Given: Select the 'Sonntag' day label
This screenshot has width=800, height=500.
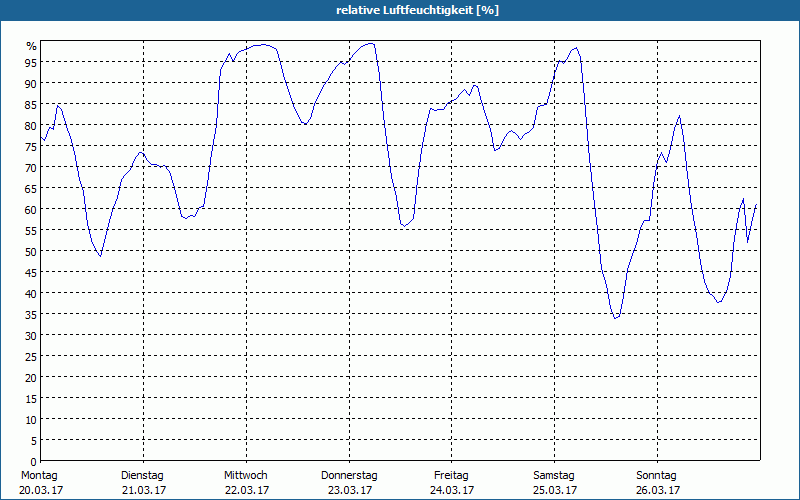Looking at the screenshot, I should [x=656, y=476].
